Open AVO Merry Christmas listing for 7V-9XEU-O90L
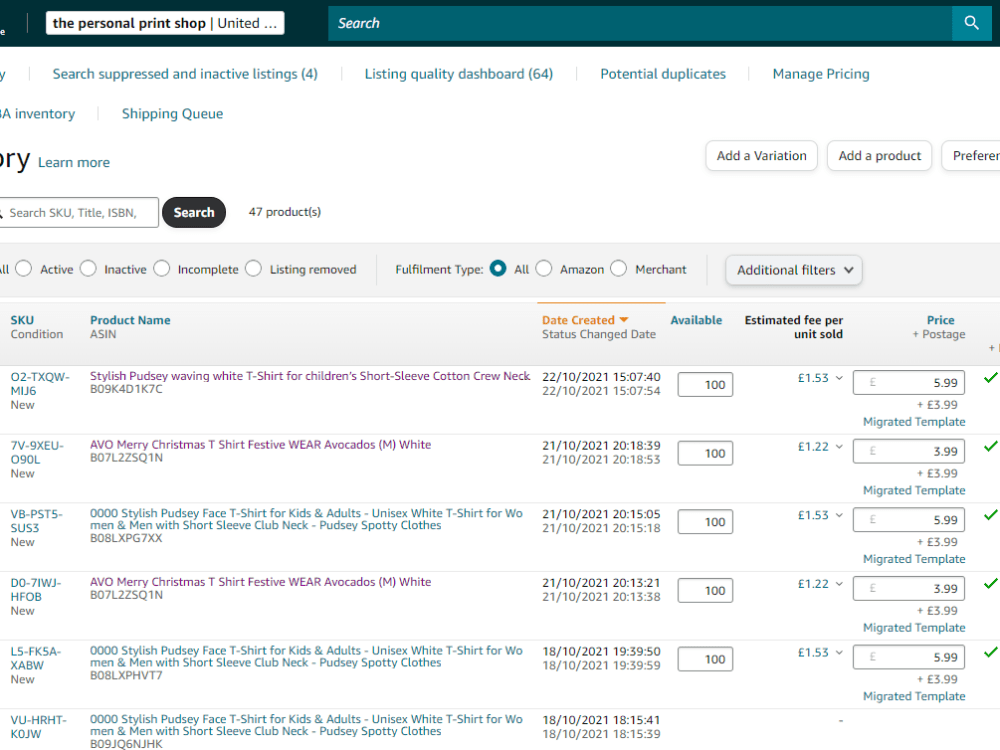The image size is (1000, 750). point(260,445)
